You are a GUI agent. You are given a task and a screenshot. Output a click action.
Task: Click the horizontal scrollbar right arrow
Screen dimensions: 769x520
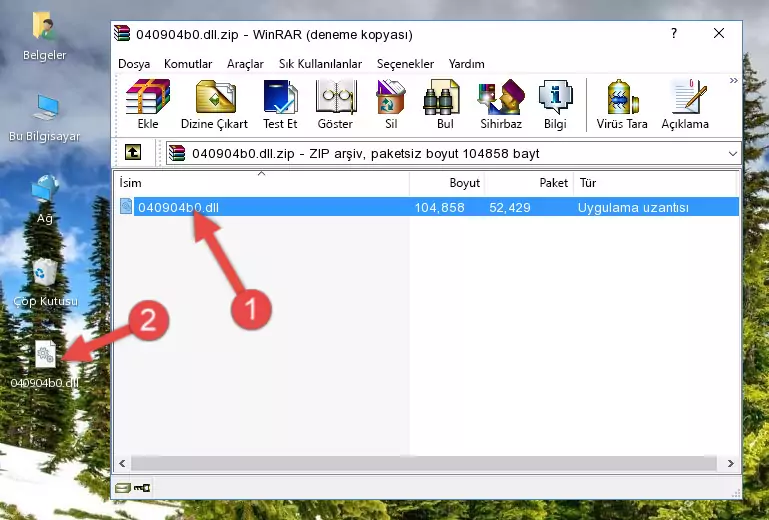(730, 463)
